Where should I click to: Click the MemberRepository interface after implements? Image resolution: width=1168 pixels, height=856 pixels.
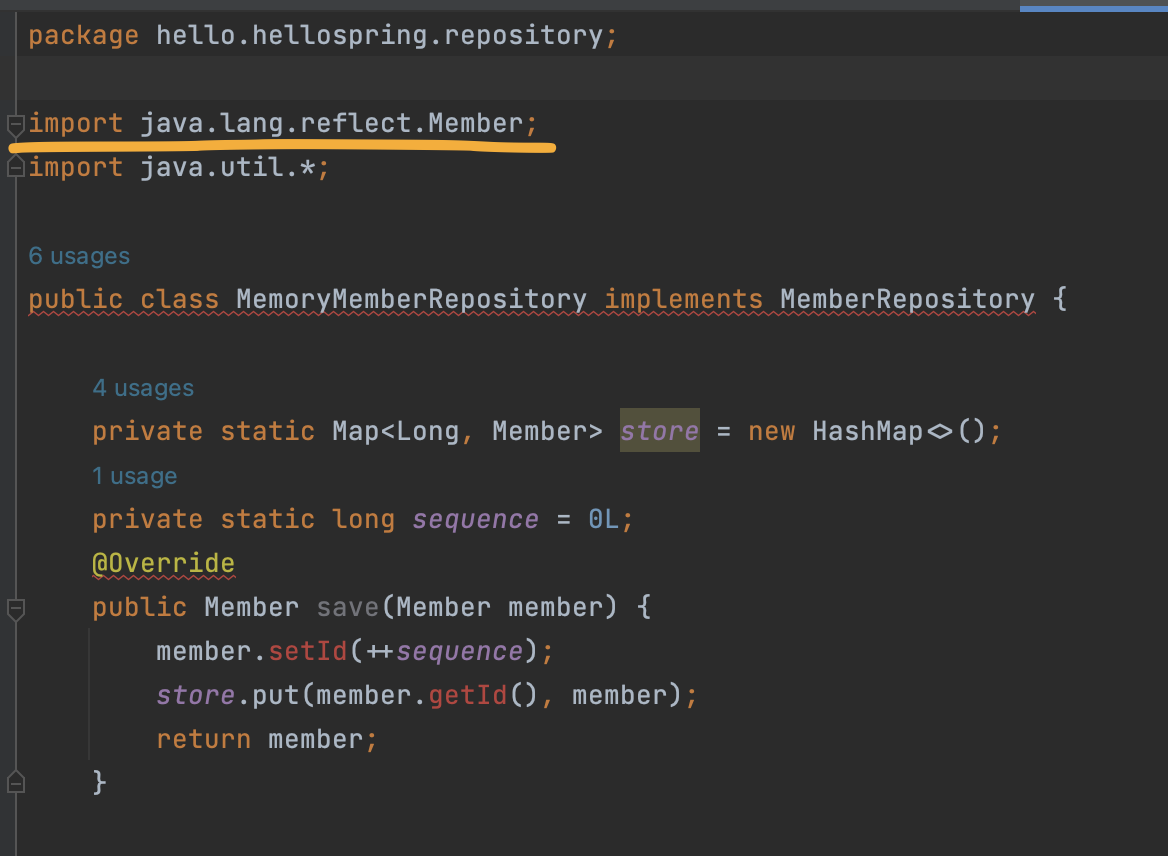(907, 299)
